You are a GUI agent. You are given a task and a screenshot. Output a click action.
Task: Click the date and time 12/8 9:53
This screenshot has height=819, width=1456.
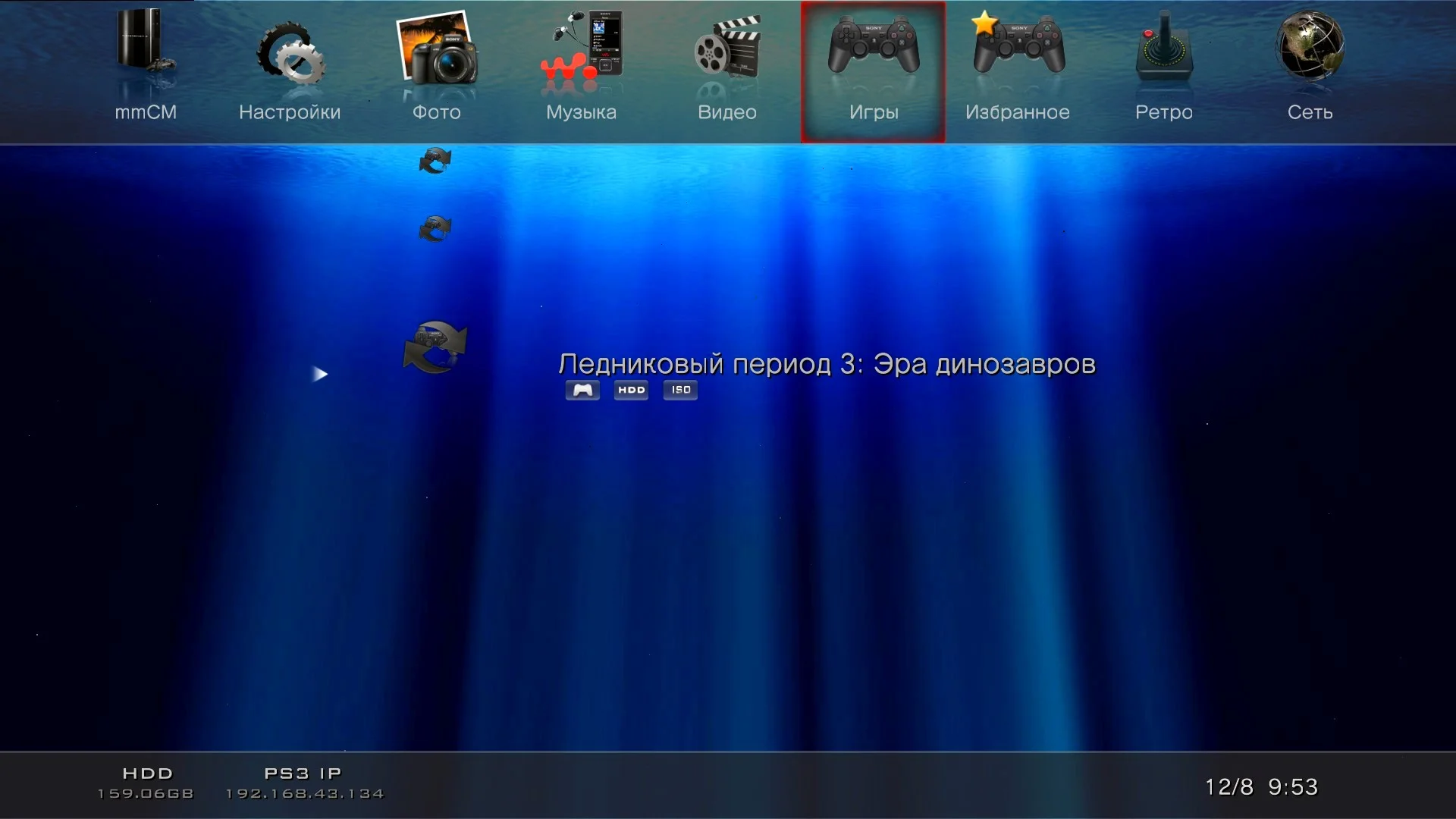tap(1261, 787)
